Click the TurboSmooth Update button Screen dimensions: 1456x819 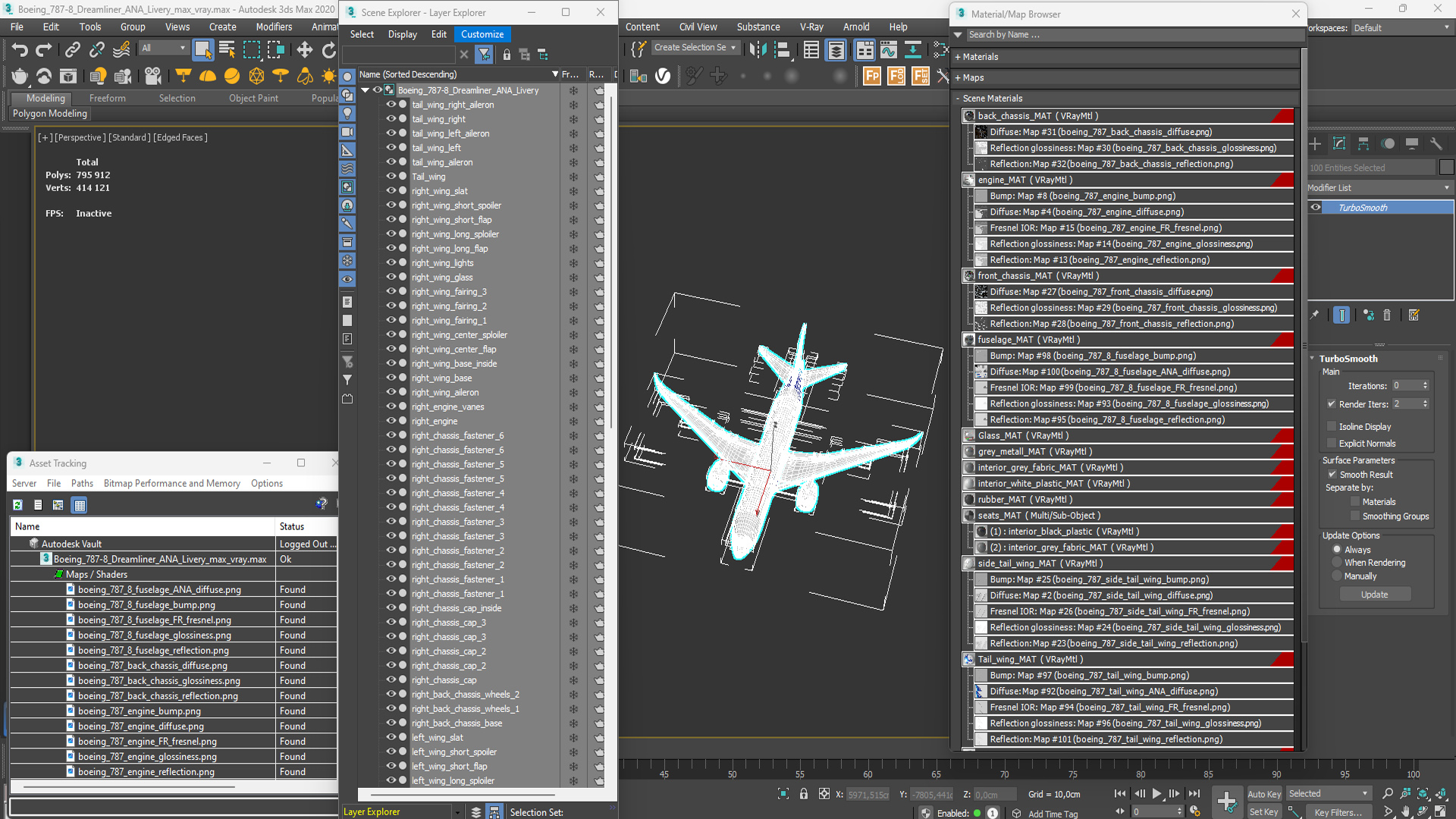(x=1374, y=595)
